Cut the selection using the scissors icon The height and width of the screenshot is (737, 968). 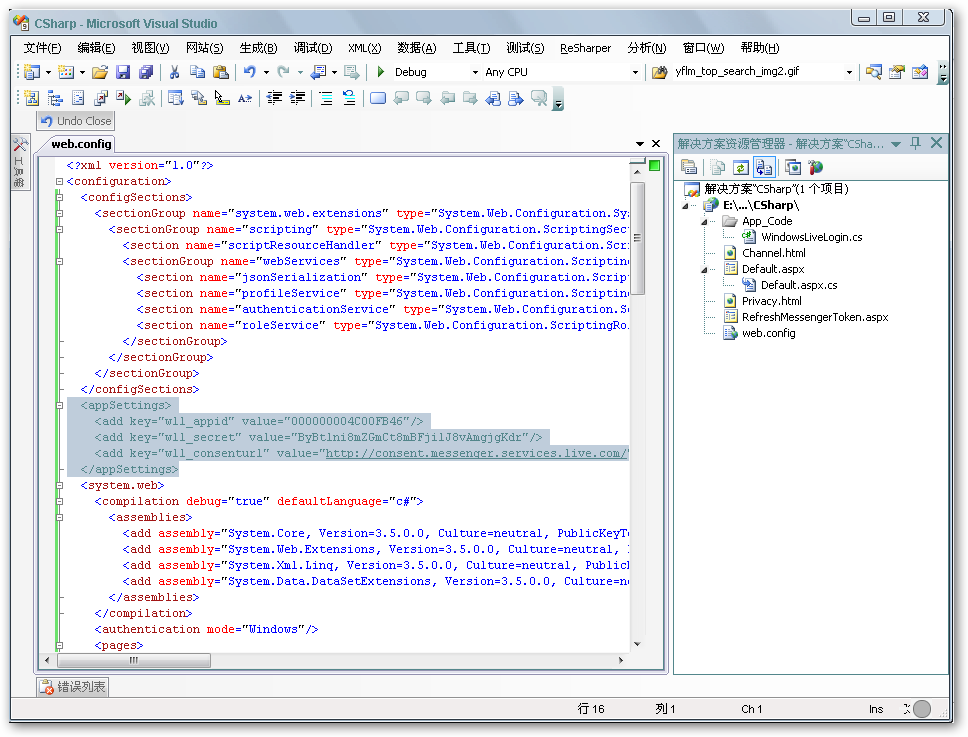click(174, 72)
